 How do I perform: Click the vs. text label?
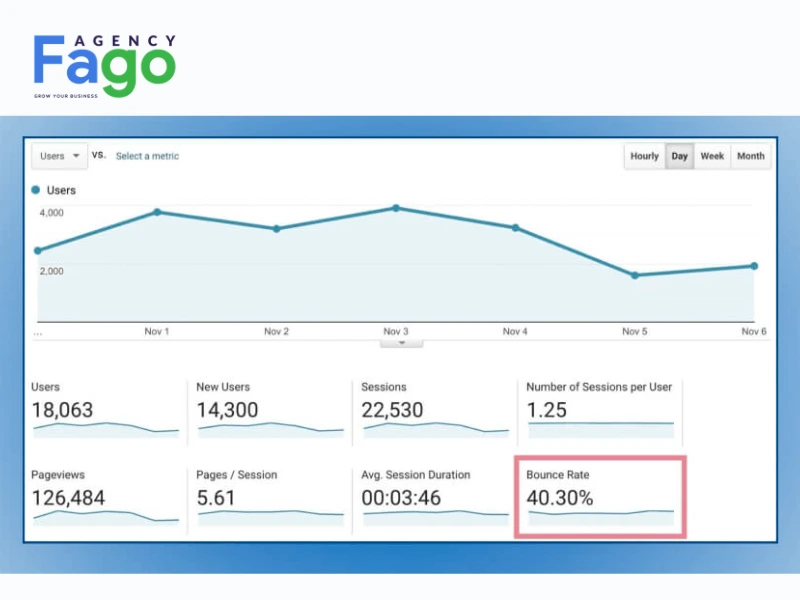pyautogui.click(x=99, y=155)
